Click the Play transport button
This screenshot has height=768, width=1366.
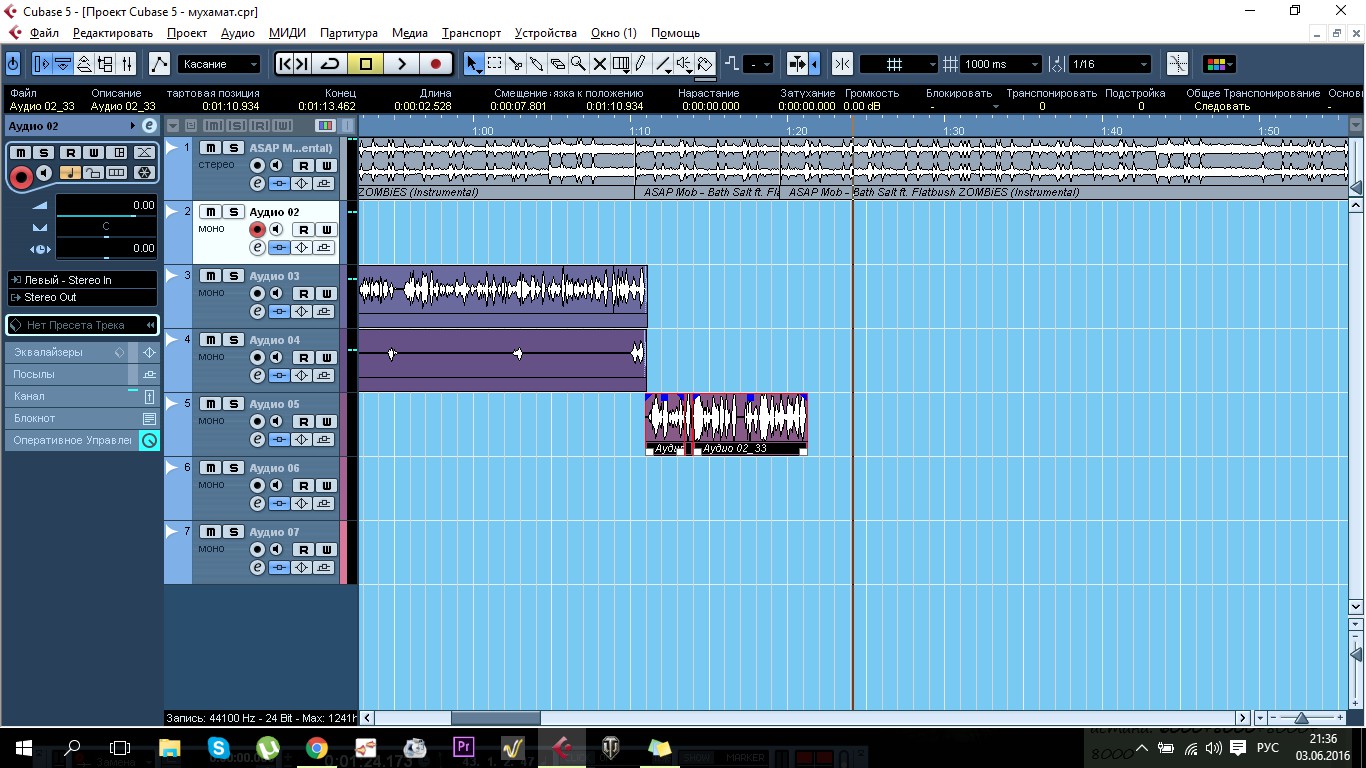[401, 64]
